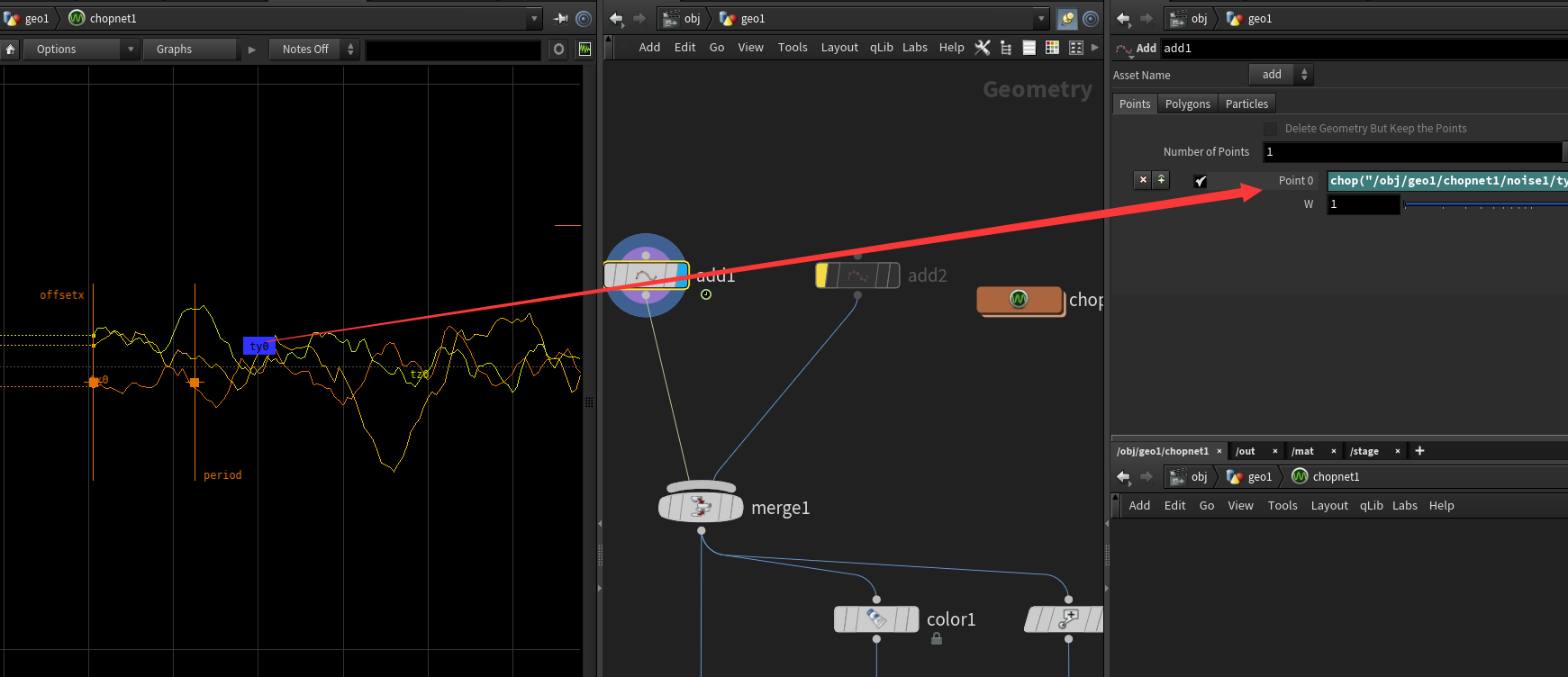This screenshot has height=677, width=1568.
Task: Open the Labs menu in network editor
Action: 915,48
